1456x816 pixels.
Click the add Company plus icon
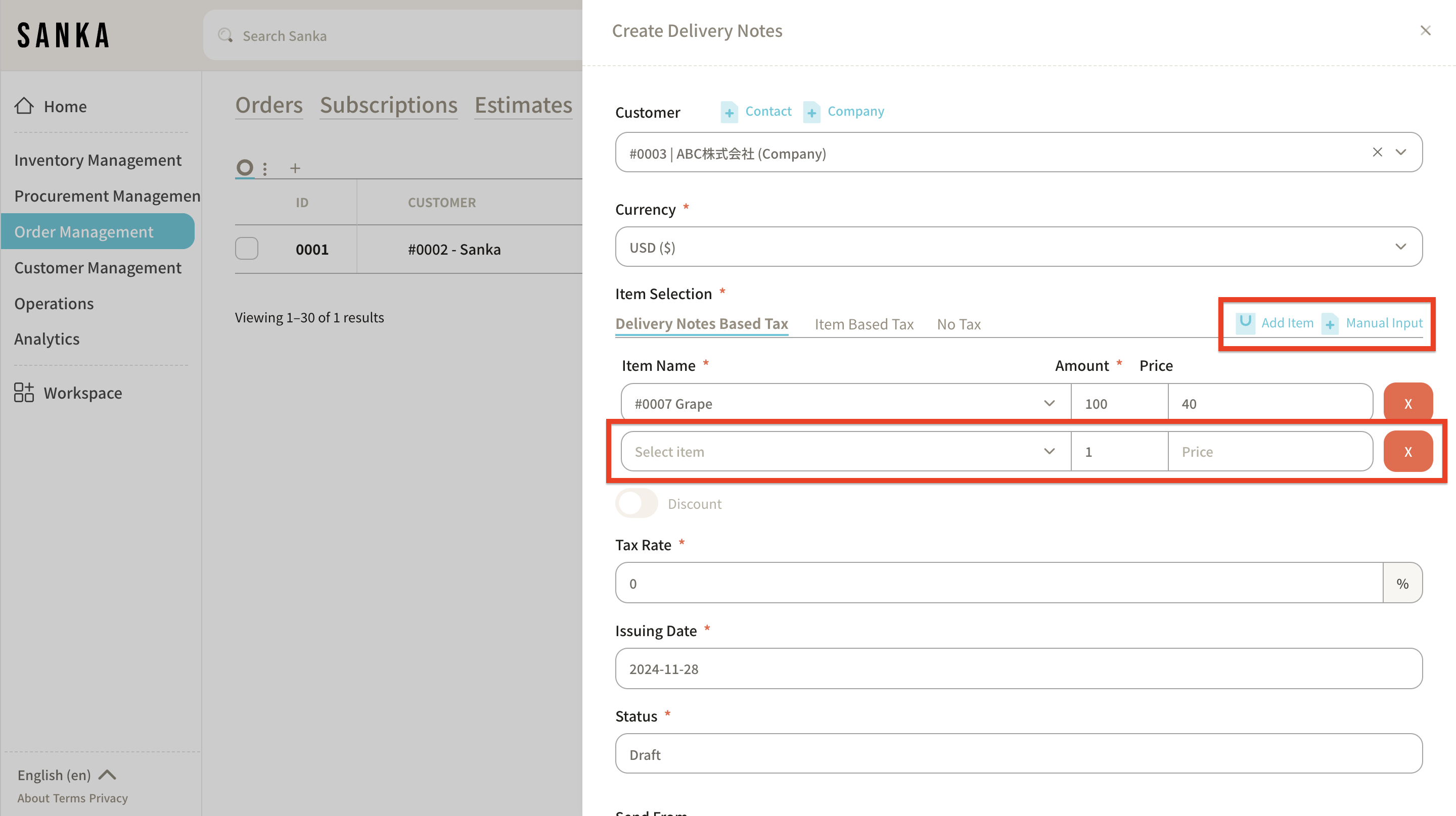(811, 112)
